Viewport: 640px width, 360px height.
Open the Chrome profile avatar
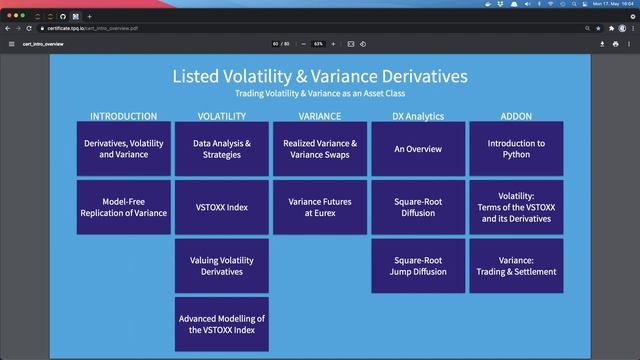622,29
